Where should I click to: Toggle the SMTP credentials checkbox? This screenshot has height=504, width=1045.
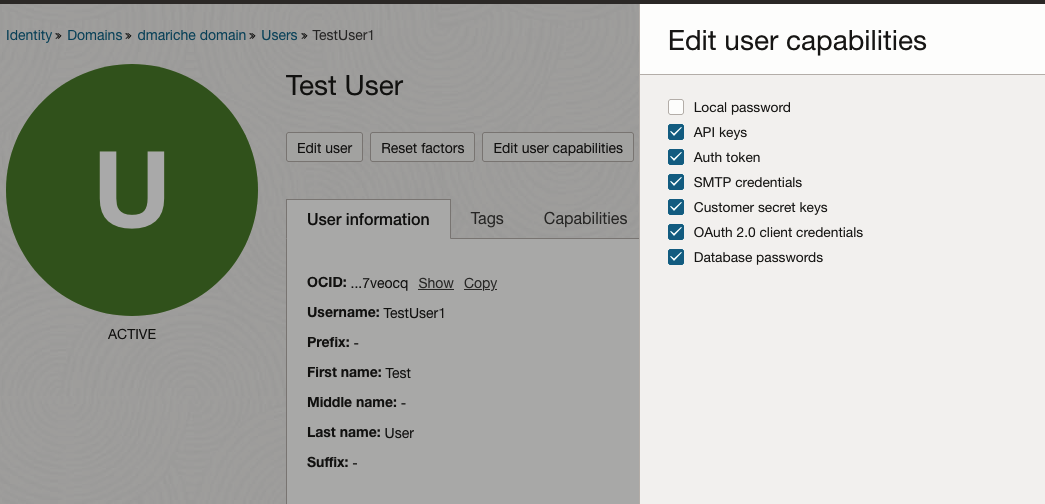(x=676, y=182)
